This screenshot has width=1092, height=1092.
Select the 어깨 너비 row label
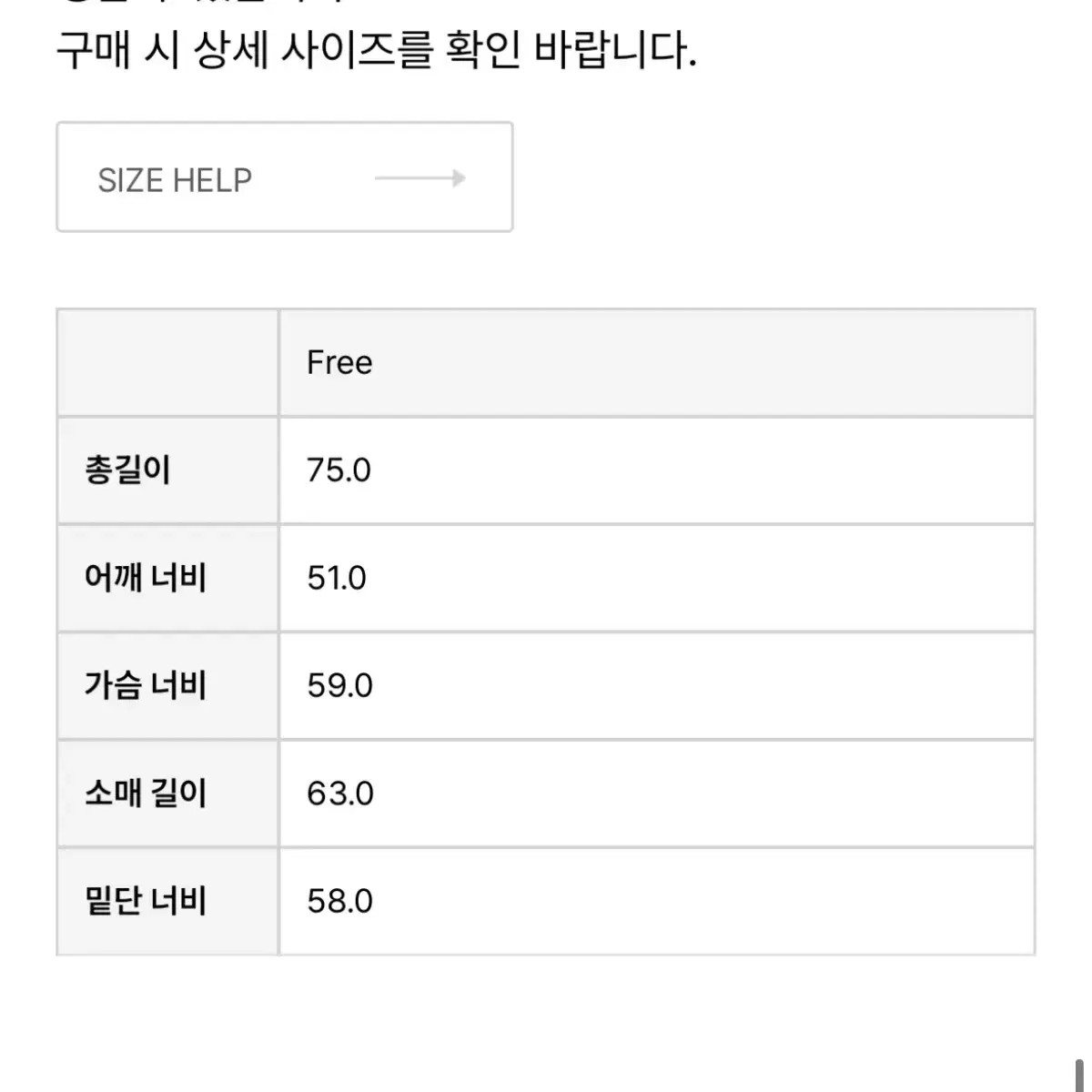pyautogui.click(x=146, y=578)
